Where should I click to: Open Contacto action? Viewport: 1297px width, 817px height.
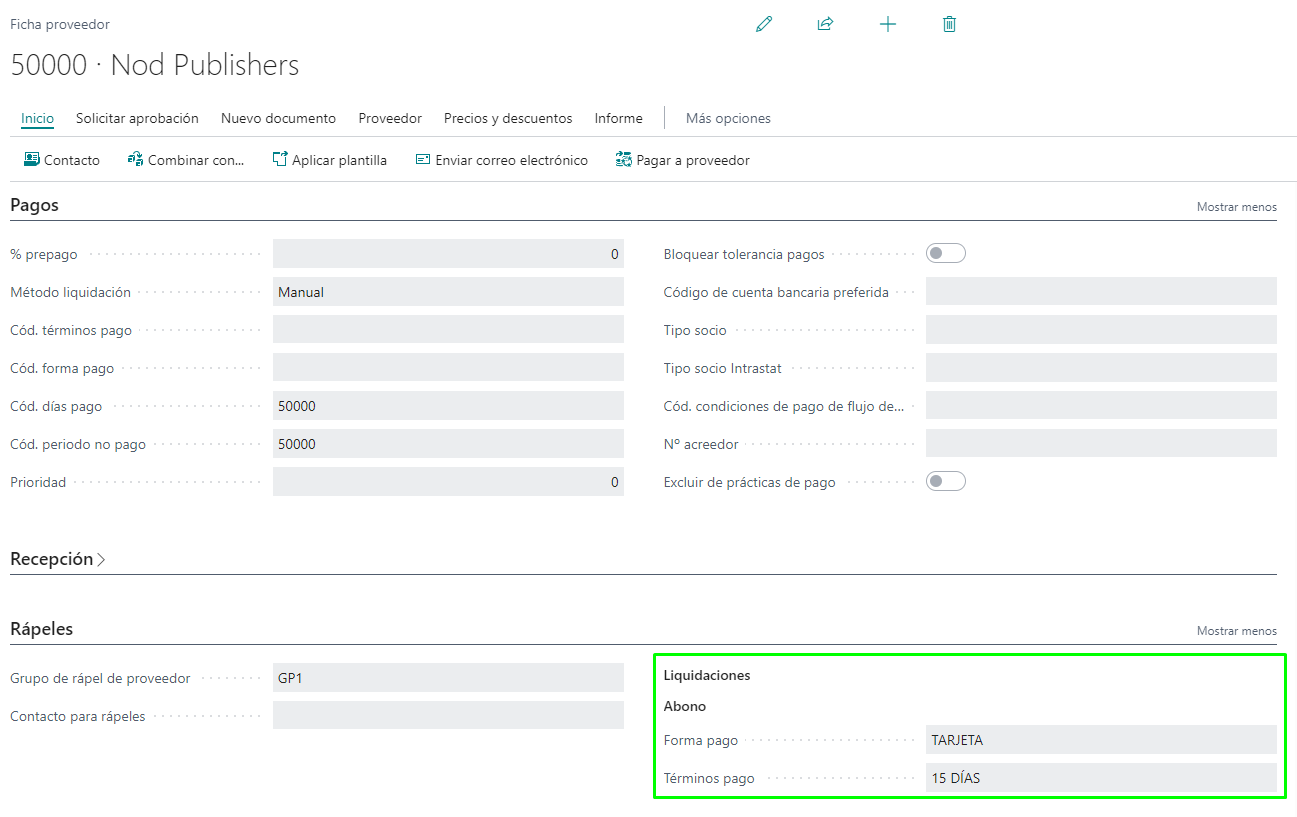pos(62,160)
